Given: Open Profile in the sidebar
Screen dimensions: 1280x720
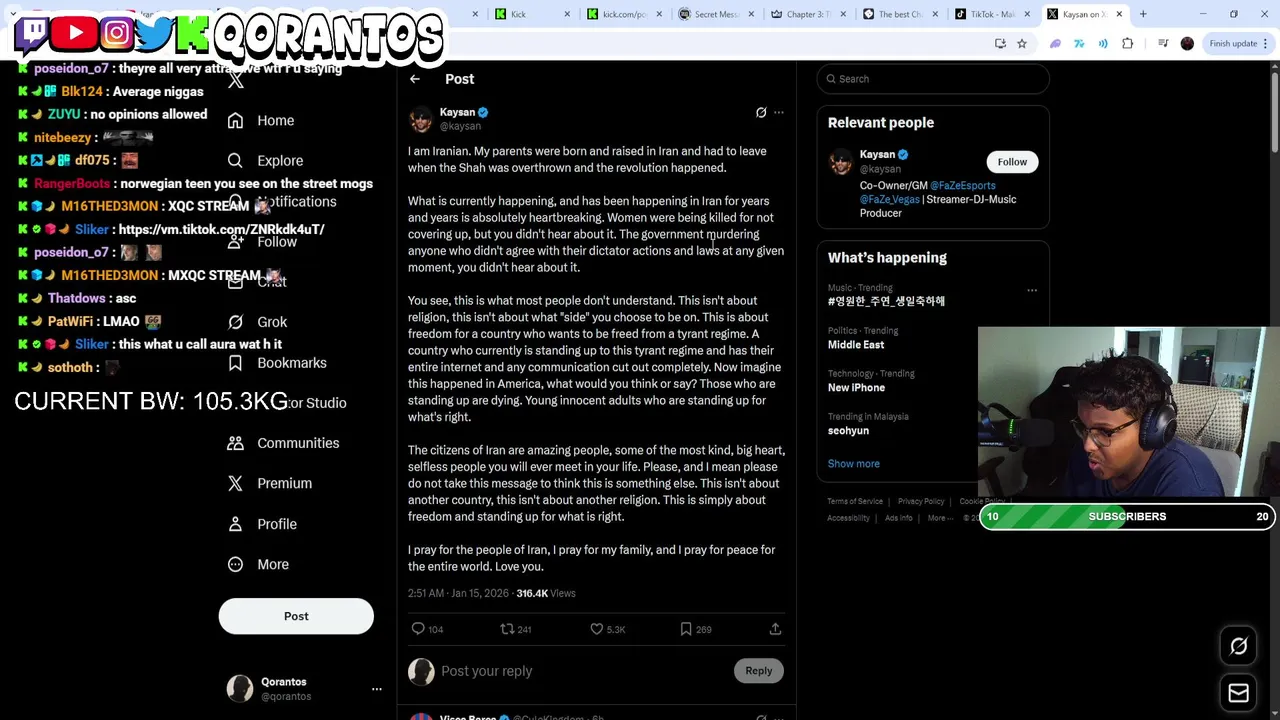Looking at the screenshot, I should coord(261,524).
